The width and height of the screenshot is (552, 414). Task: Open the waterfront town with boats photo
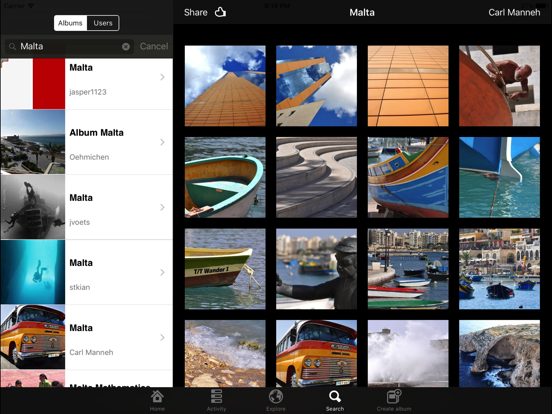[x=500, y=269]
